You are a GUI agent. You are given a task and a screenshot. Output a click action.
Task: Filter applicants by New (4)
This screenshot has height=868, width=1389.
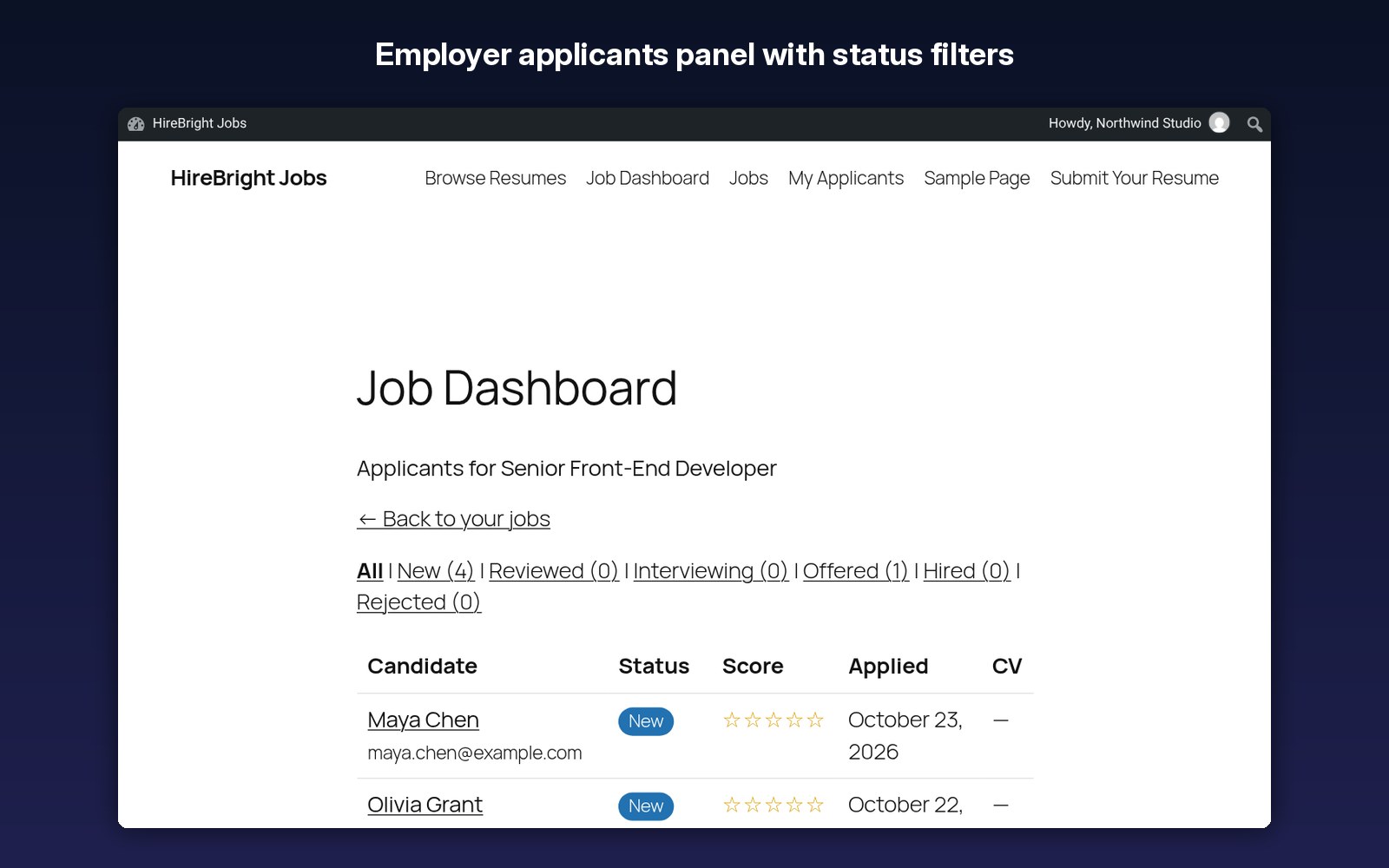[436, 571]
